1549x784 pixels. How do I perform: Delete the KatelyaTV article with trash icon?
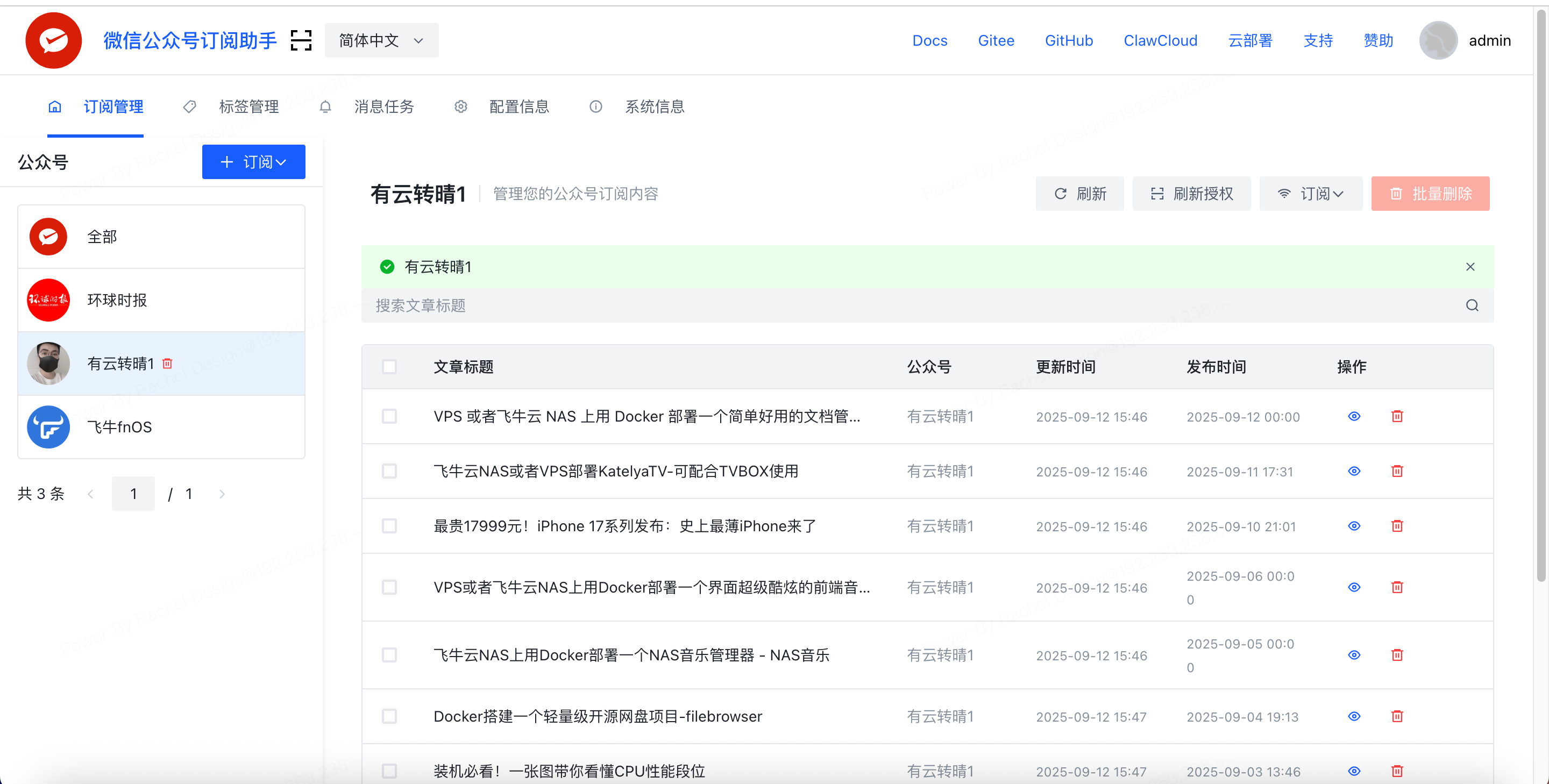point(1397,472)
